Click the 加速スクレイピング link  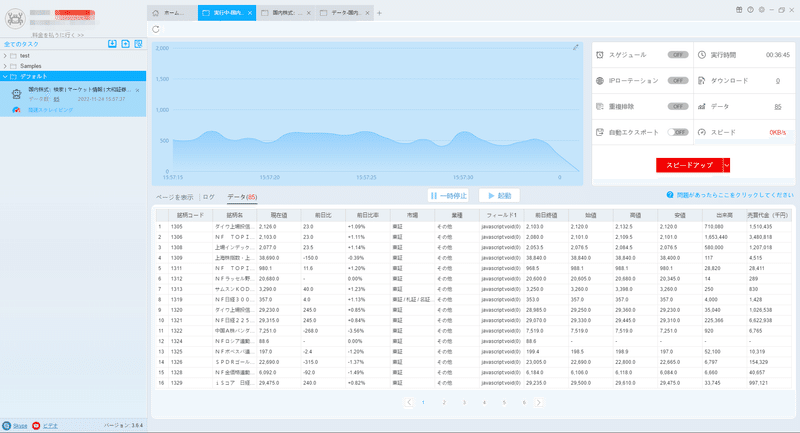(50, 110)
